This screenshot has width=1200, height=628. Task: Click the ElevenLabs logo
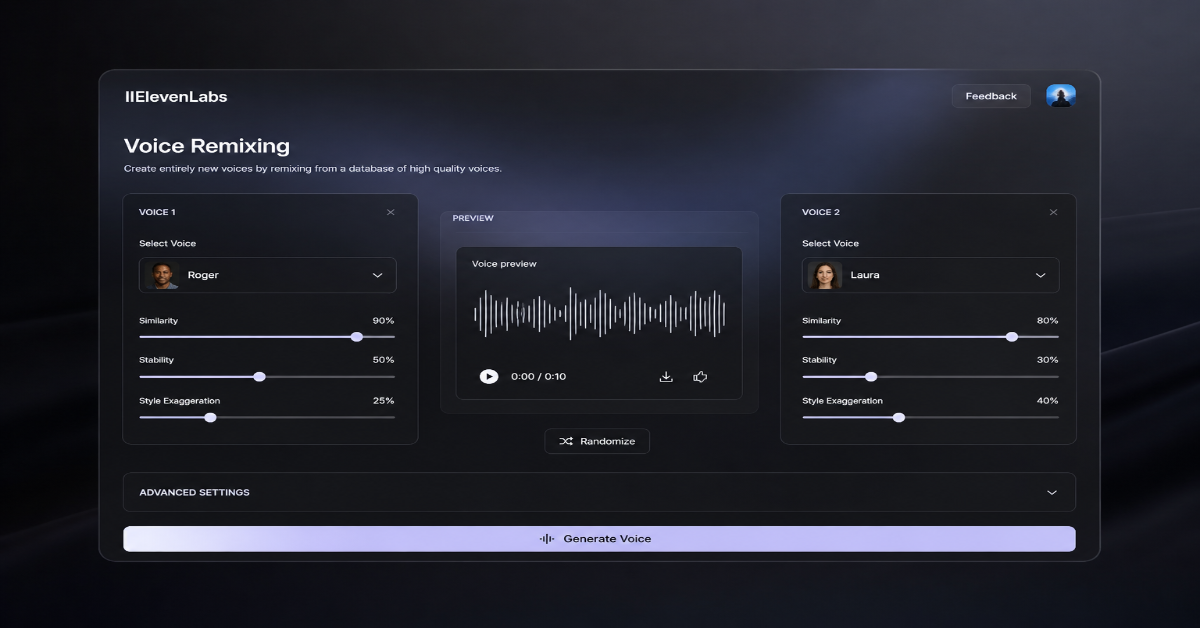coord(176,97)
